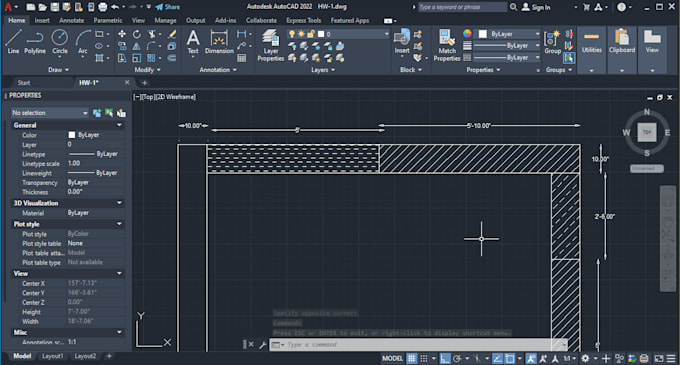
Task: Click the keyword search box
Action: [462, 7]
